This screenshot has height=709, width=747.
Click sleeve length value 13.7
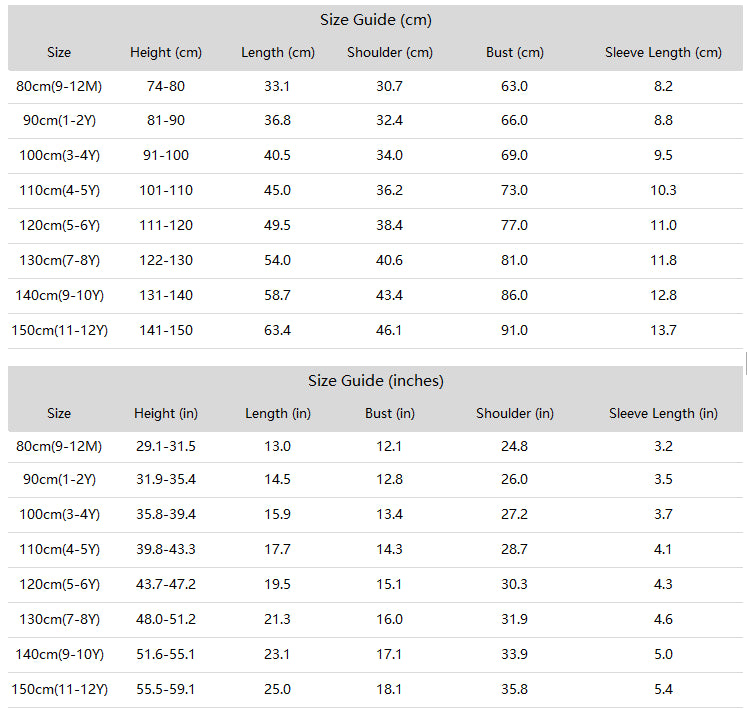coord(663,330)
